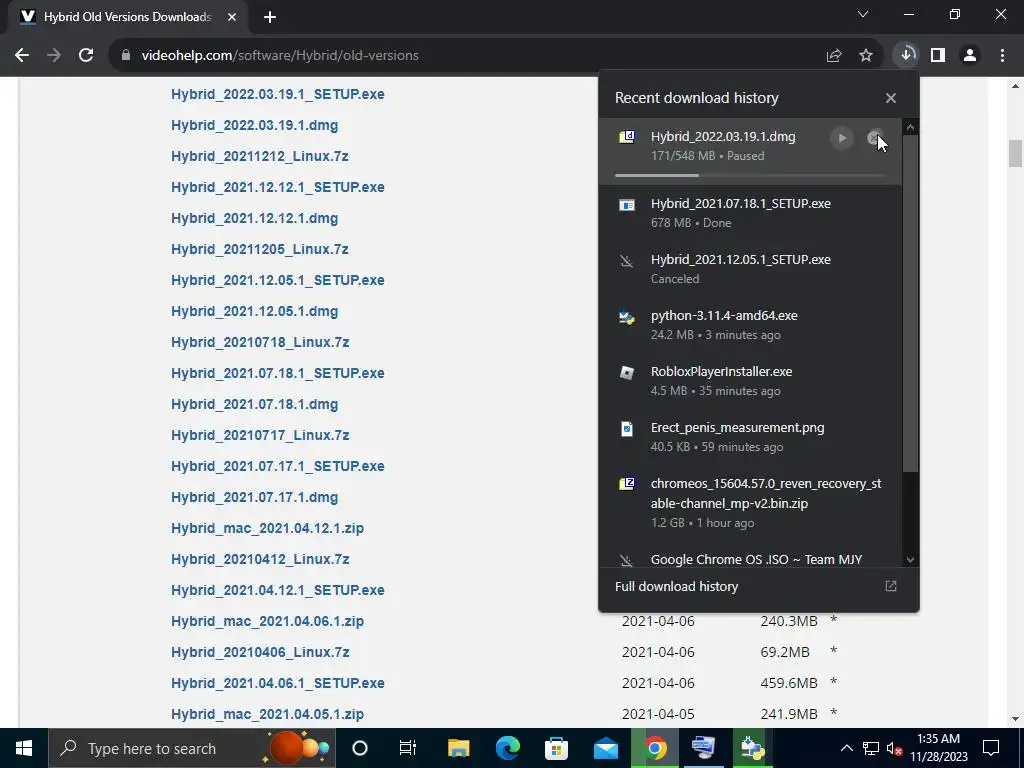
Task: Close the Recent download history panel
Action: (890, 98)
